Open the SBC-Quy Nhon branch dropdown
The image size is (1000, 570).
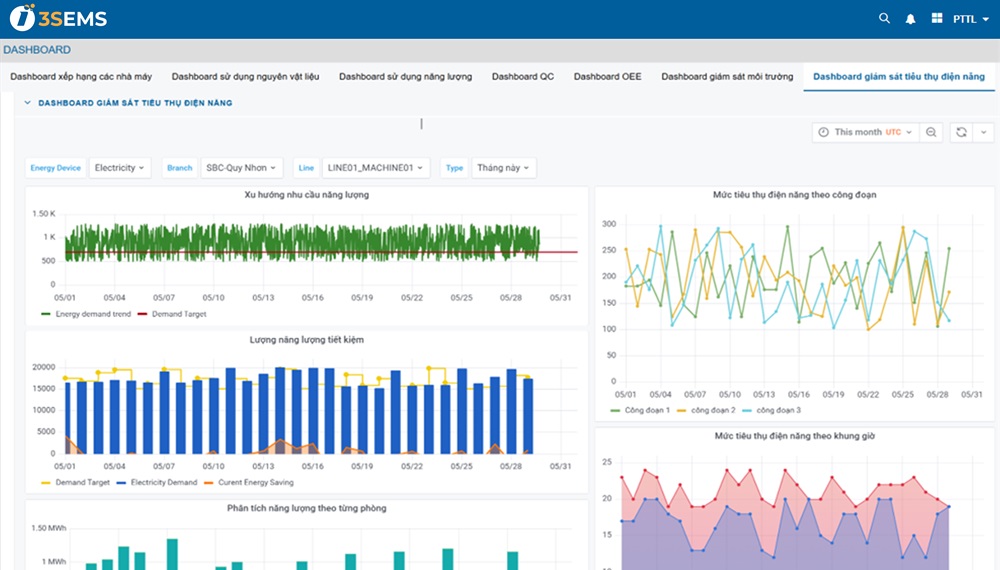(x=242, y=168)
